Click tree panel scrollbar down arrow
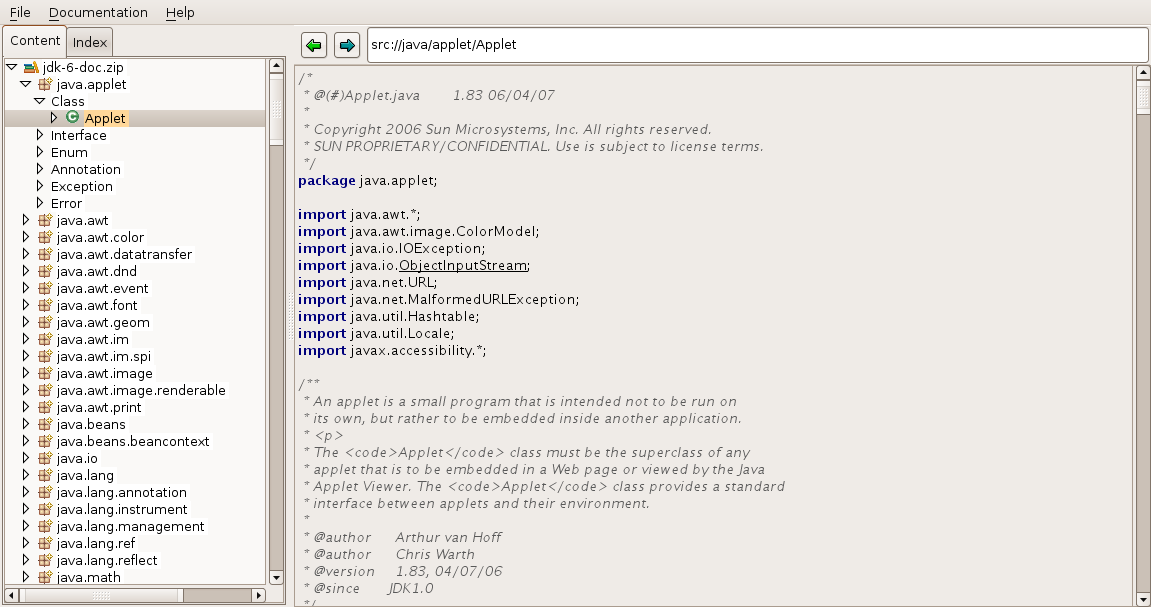Image resolution: width=1151 pixels, height=607 pixels. coord(276,578)
